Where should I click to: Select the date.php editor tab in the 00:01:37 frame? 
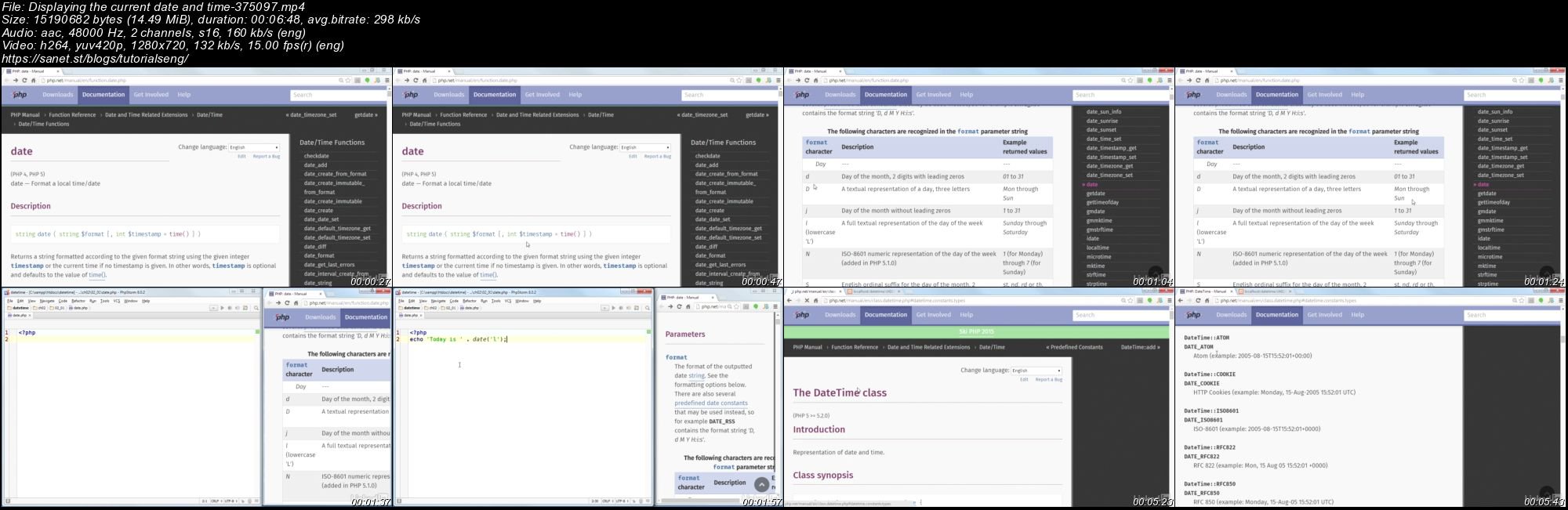tap(19, 315)
